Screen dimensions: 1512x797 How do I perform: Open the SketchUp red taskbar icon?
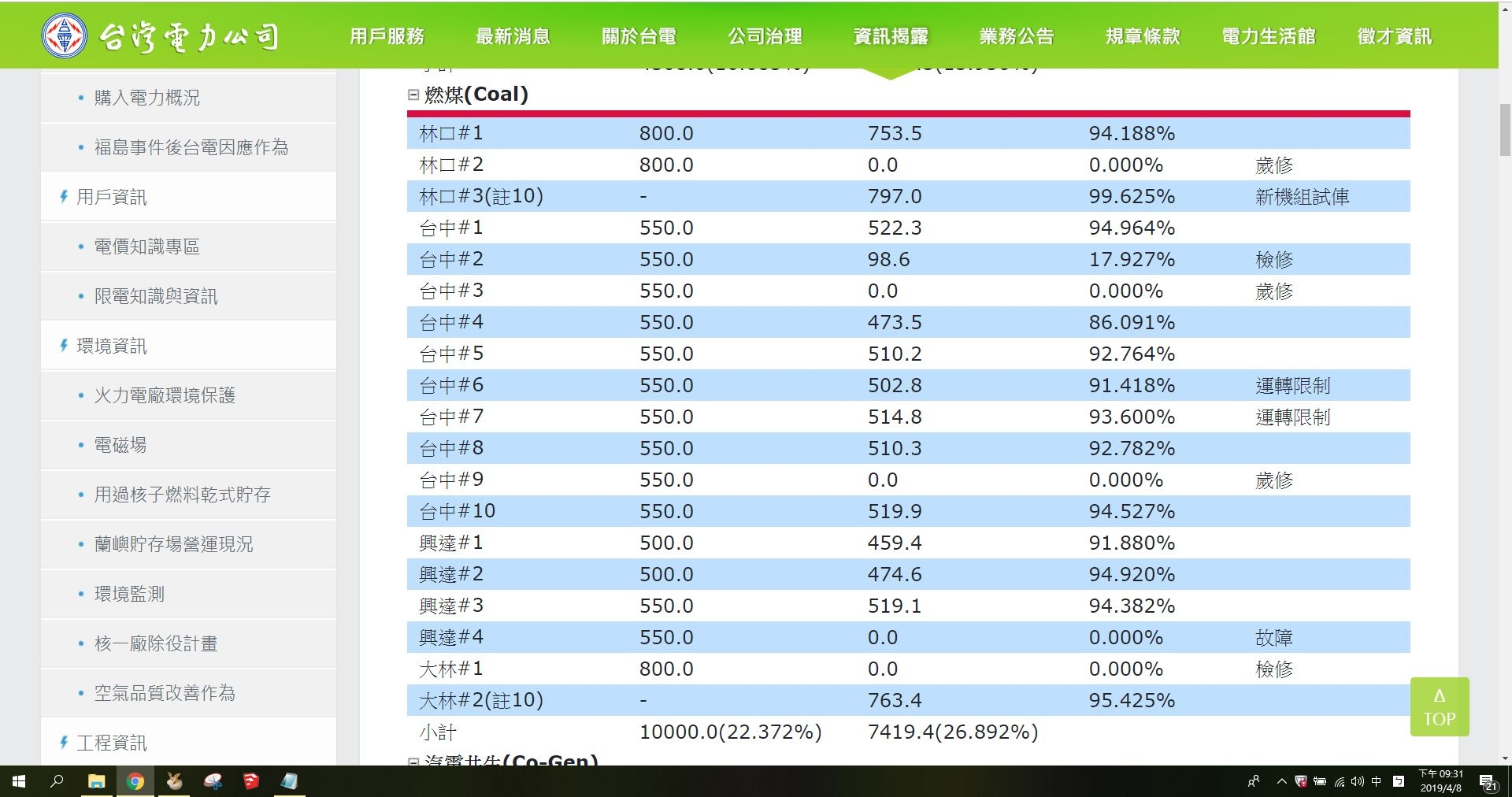251,781
